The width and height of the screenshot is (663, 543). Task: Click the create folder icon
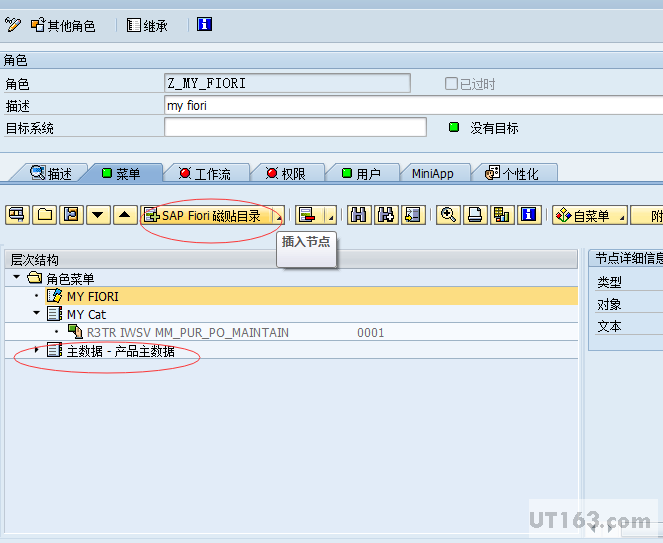[x=44, y=215]
